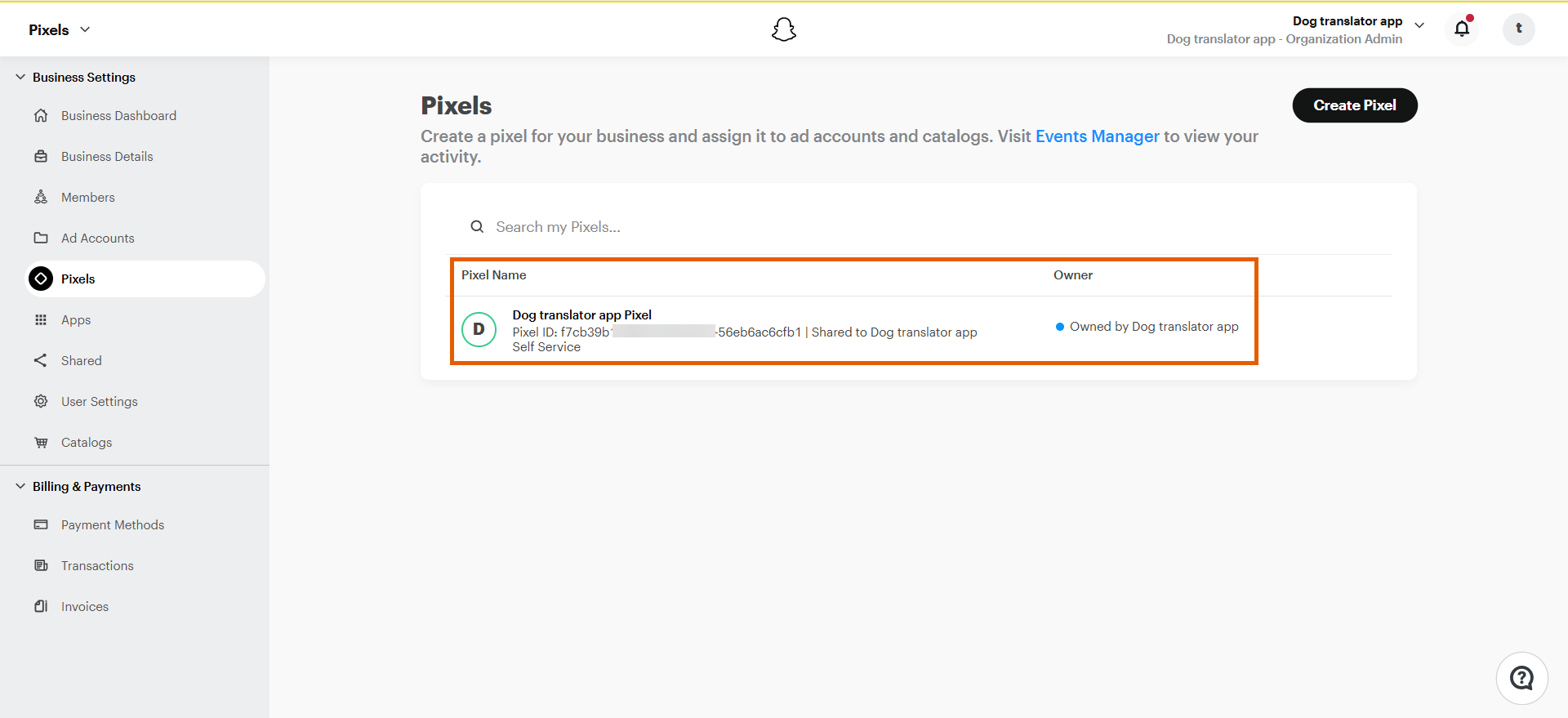Click the Catalogs cart icon
This screenshot has width=1568, height=718.
coord(41,442)
